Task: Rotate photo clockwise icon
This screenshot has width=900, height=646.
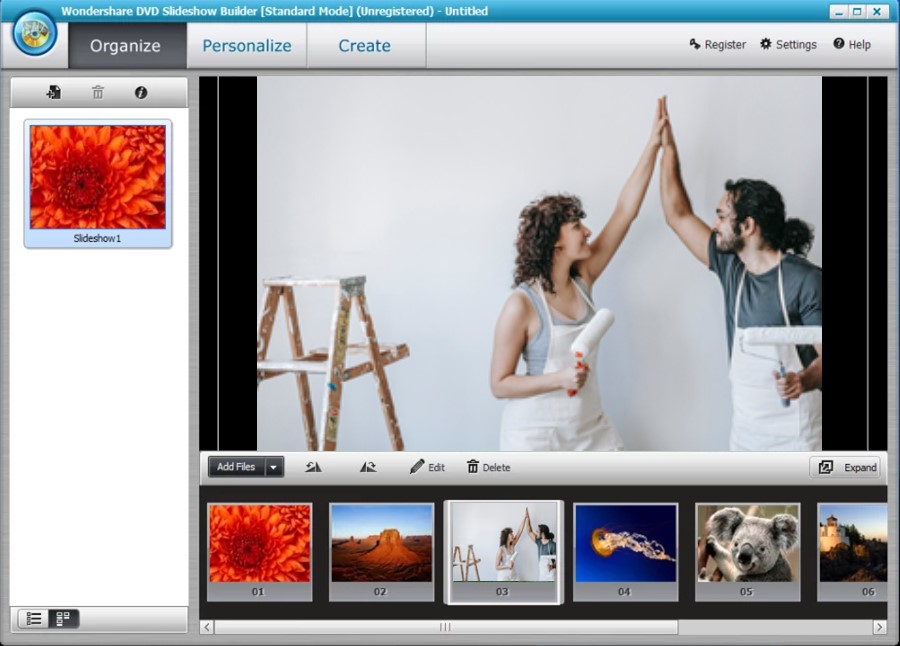Action: 368,467
